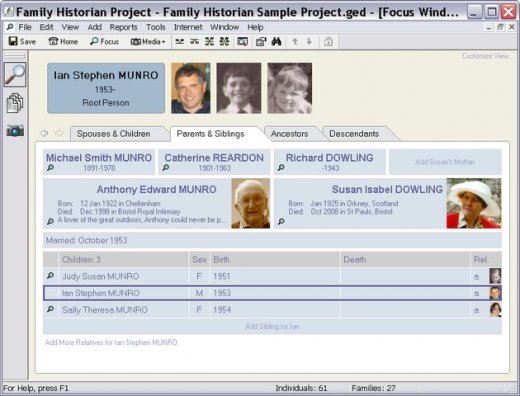The width and height of the screenshot is (520, 396).
Task: Select Judy Susan MUNRO child row
Action: [272, 276]
